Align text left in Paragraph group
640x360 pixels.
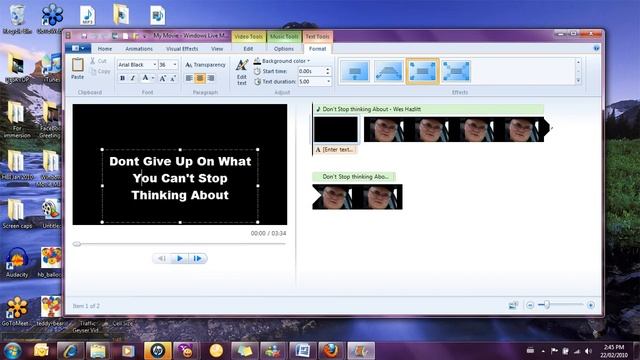coord(189,78)
